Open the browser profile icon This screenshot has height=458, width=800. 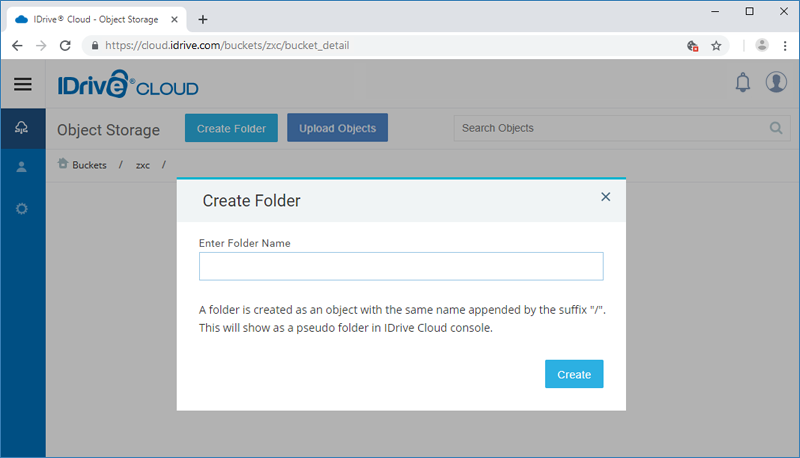click(762, 45)
